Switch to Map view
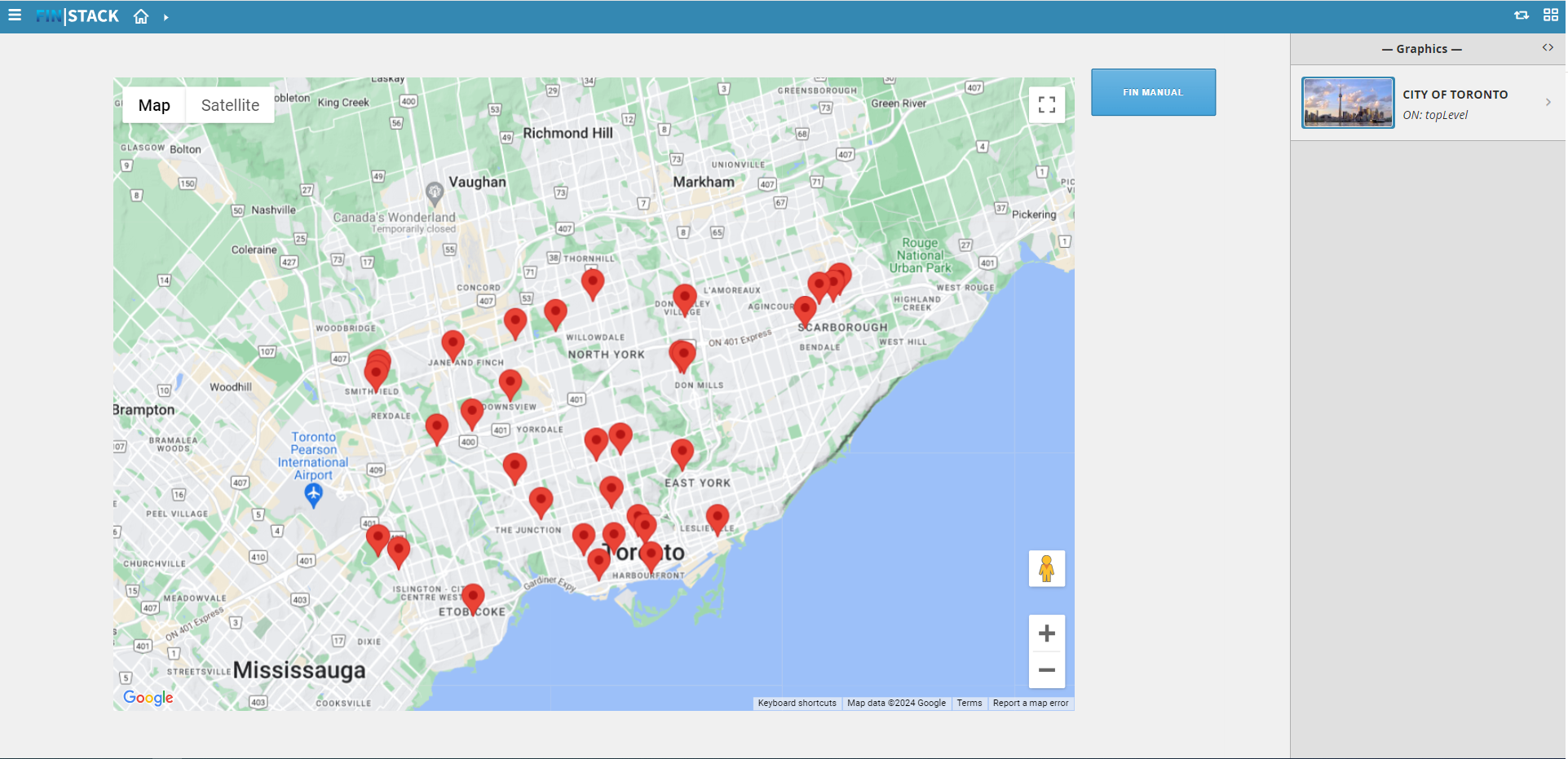The height and width of the screenshot is (759, 1568). pos(154,105)
